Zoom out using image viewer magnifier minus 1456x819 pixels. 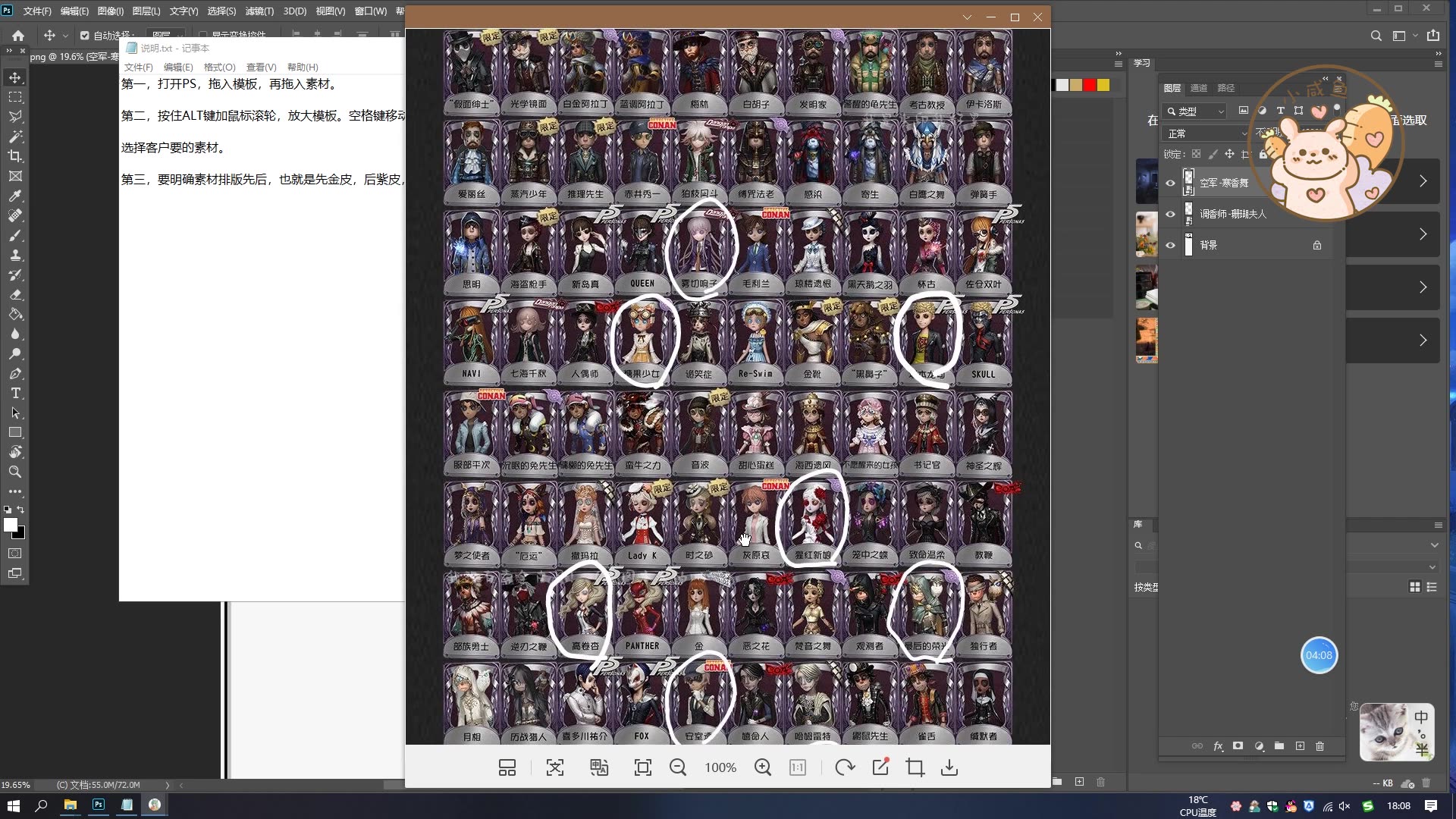pos(678,767)
